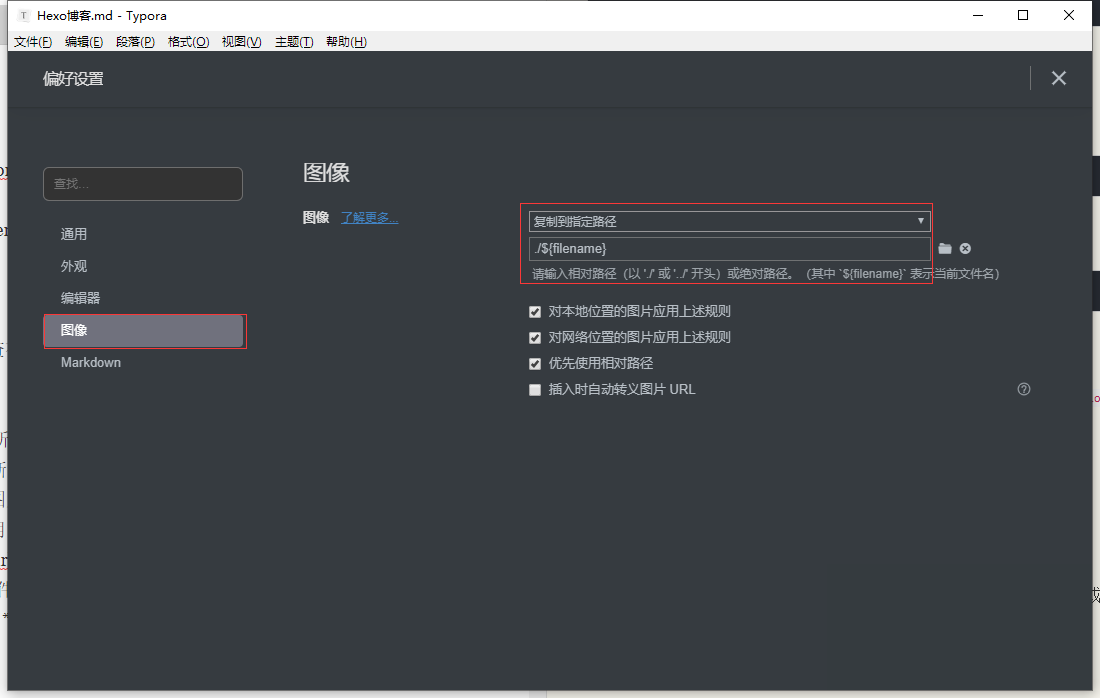Viewport: 1100px width, 698px height.
Task: Open the 格式 menu
Action: click(x=188, y=42)
